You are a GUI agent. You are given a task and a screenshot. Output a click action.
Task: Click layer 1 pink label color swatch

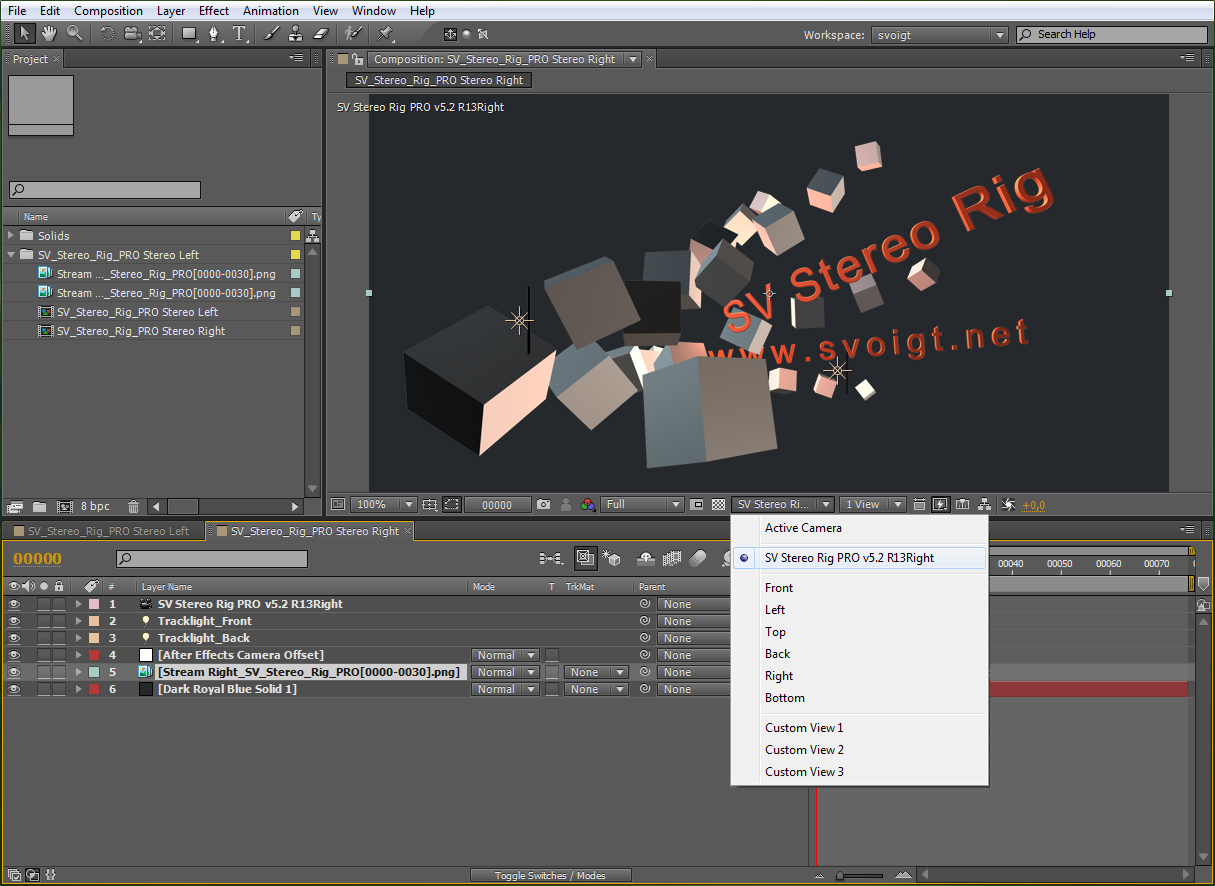pos(94,604)
